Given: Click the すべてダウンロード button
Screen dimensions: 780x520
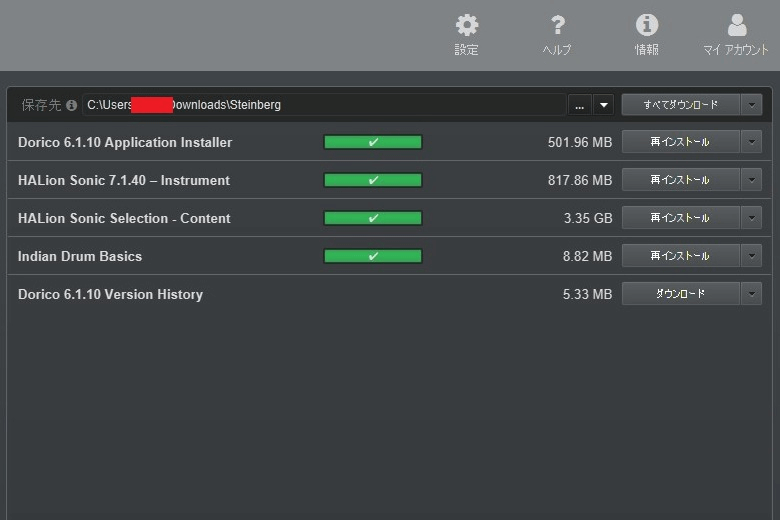Looking at the screenshot, I should pos(680,105).
